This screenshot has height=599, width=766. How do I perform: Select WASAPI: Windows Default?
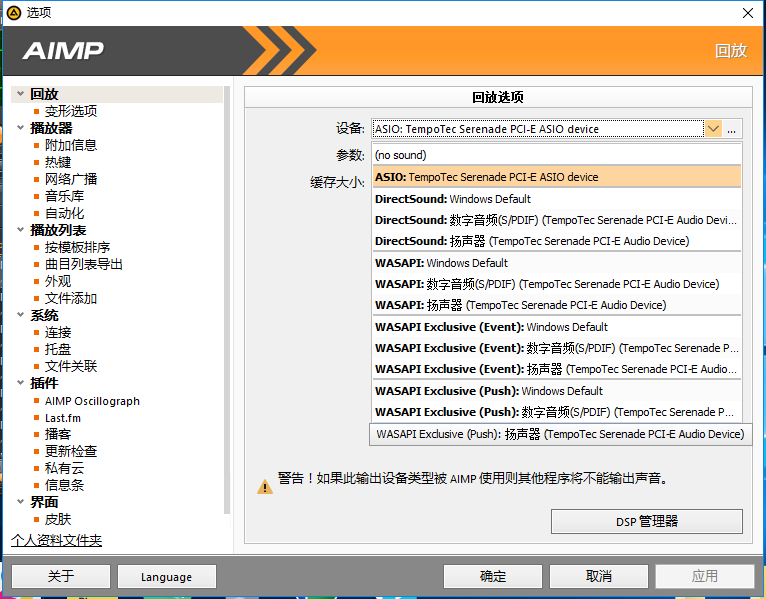coord(556,263)
